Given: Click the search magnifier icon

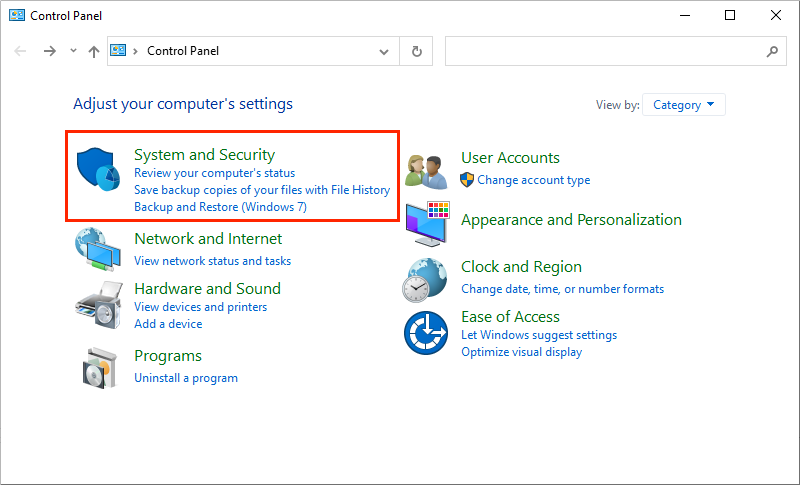Looking at the screenshot, I should tap(772, 51).
